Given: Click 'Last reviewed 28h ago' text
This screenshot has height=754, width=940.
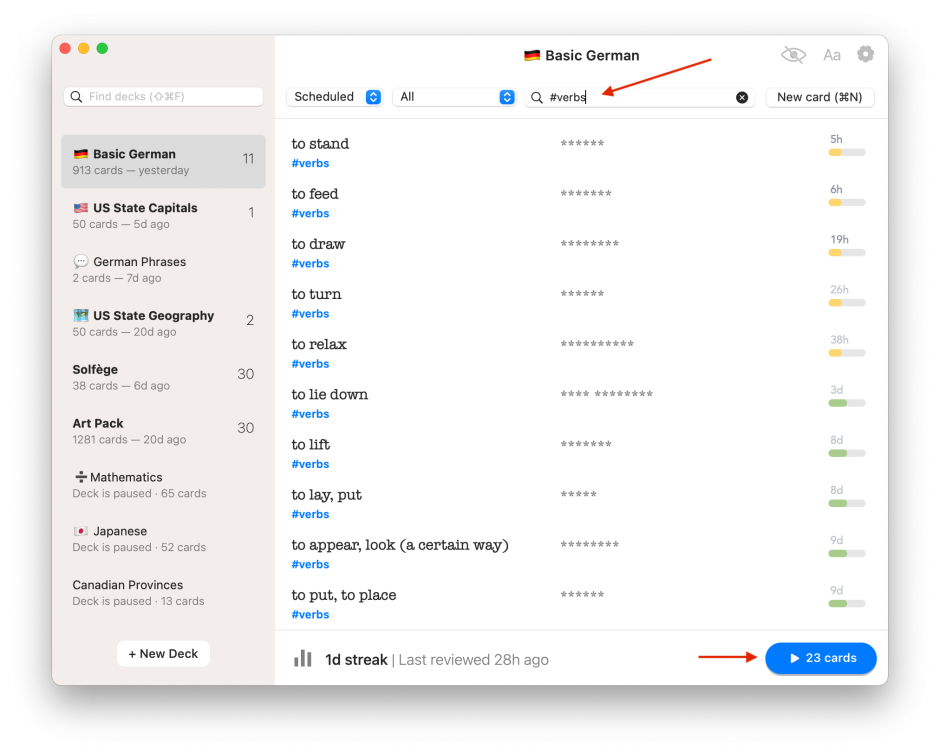Looking at the screenshot, I should coord(474,659).
